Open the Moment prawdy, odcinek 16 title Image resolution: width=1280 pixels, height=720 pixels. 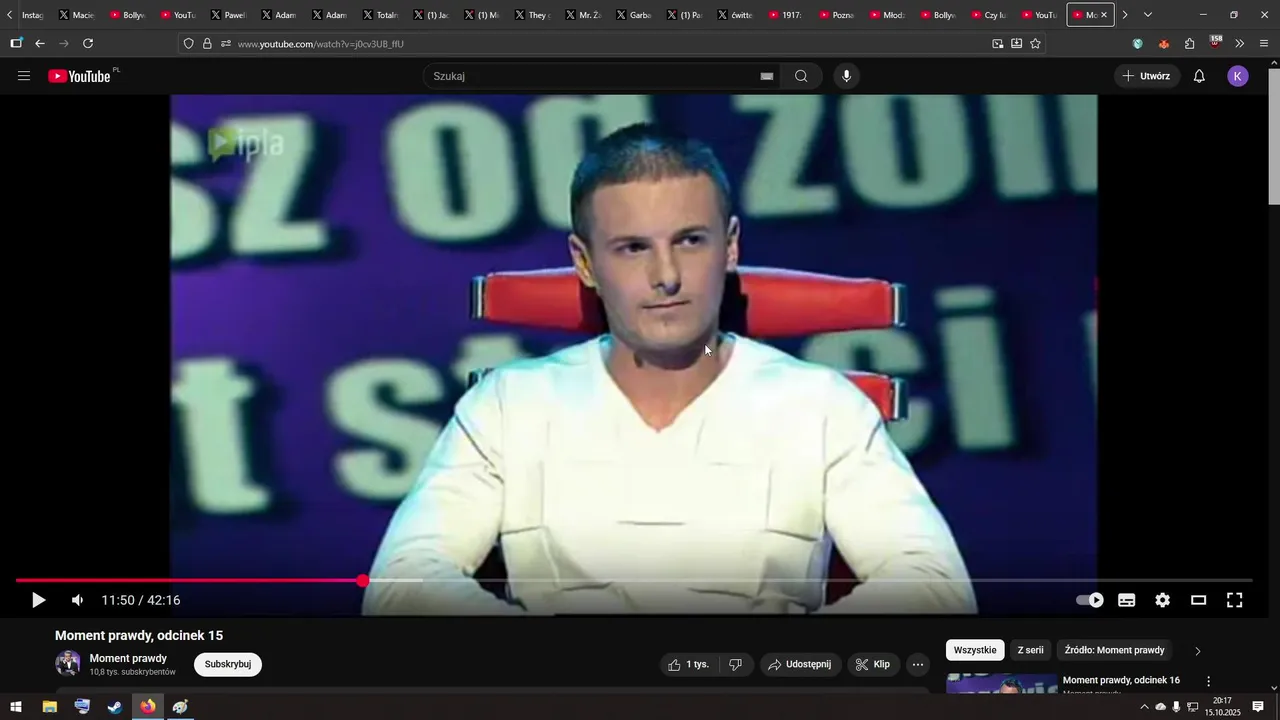coord(1121,680)
